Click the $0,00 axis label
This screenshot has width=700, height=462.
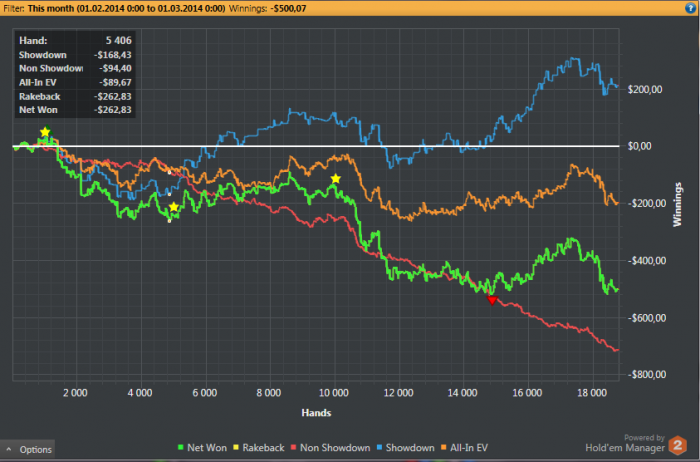pos(639,146)
